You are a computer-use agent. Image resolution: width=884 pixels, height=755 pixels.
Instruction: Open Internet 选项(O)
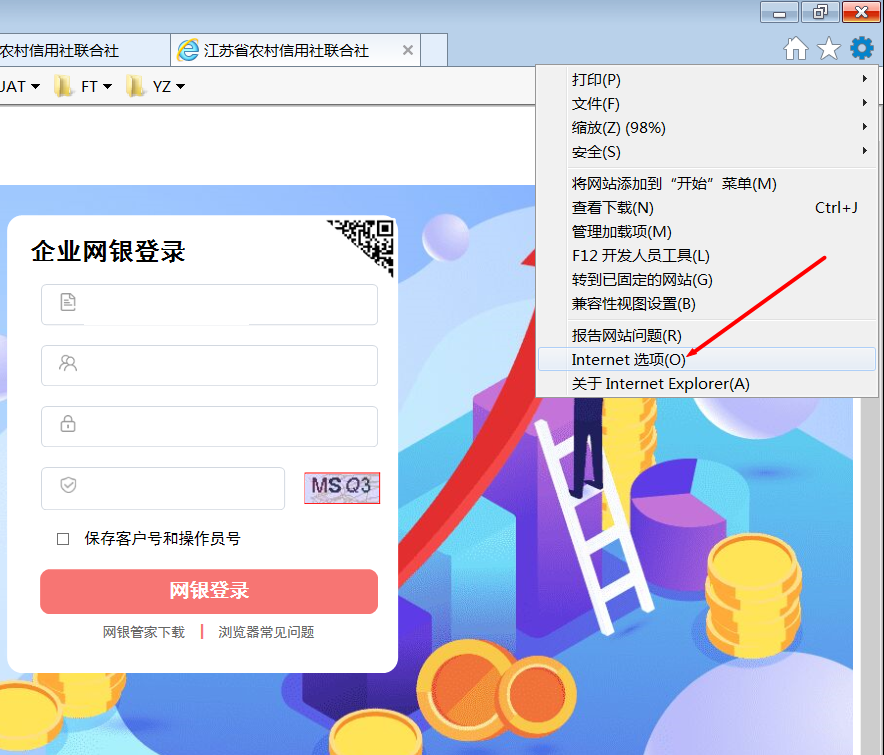coord(708,360)
